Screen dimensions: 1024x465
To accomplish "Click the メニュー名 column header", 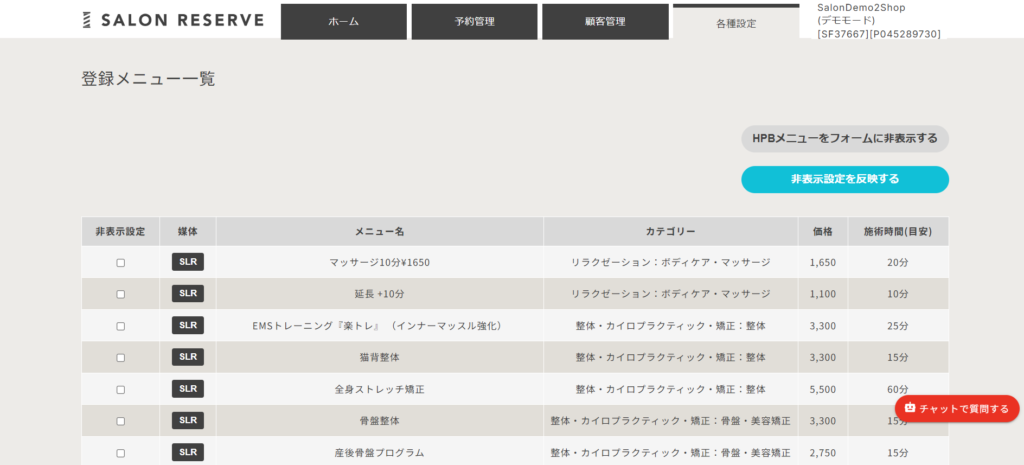I will point(379,231).
